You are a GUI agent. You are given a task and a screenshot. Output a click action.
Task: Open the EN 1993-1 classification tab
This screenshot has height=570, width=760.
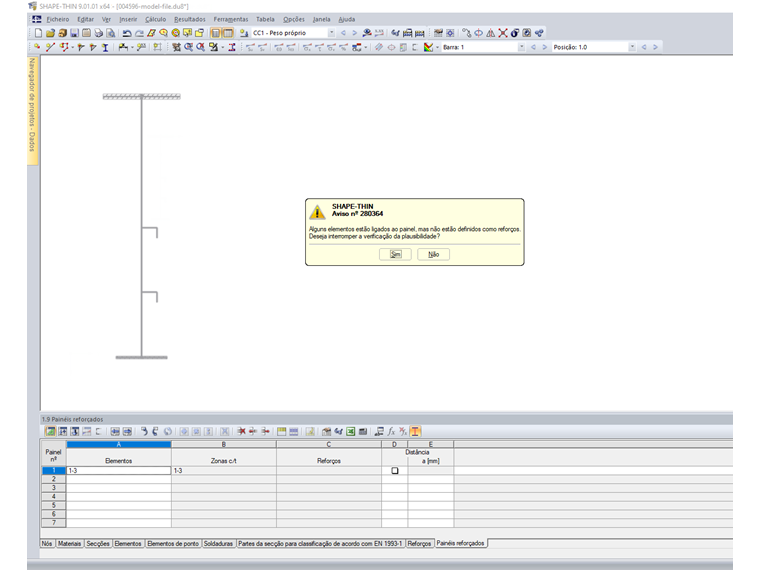[x=320, y=544]
